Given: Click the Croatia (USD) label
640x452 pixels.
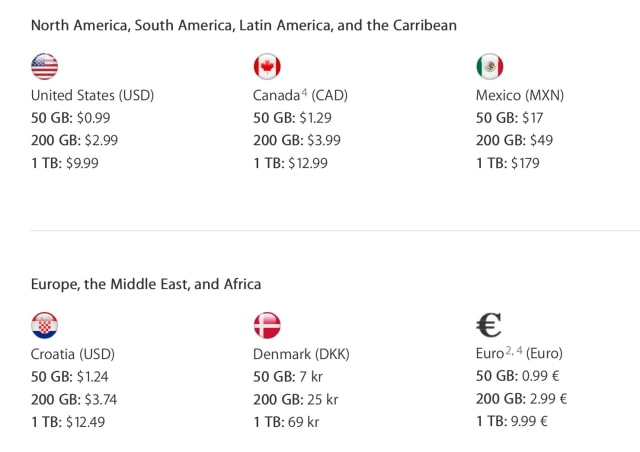Looking at the screenshot, I should click(73, 354).
